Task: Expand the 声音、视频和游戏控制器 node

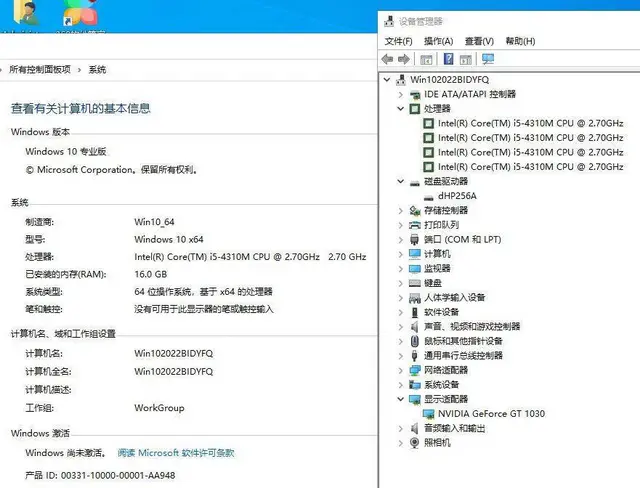Action: click(x=401, y=327)
